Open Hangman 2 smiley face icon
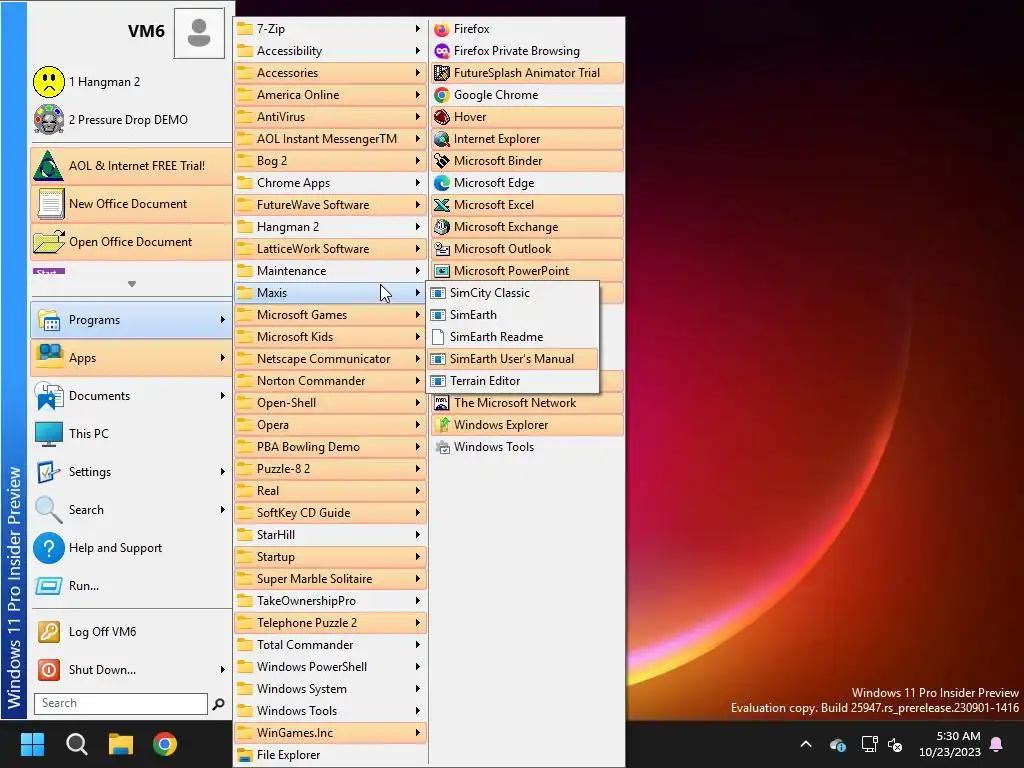1024x768 pixels. tap(49, 82)
